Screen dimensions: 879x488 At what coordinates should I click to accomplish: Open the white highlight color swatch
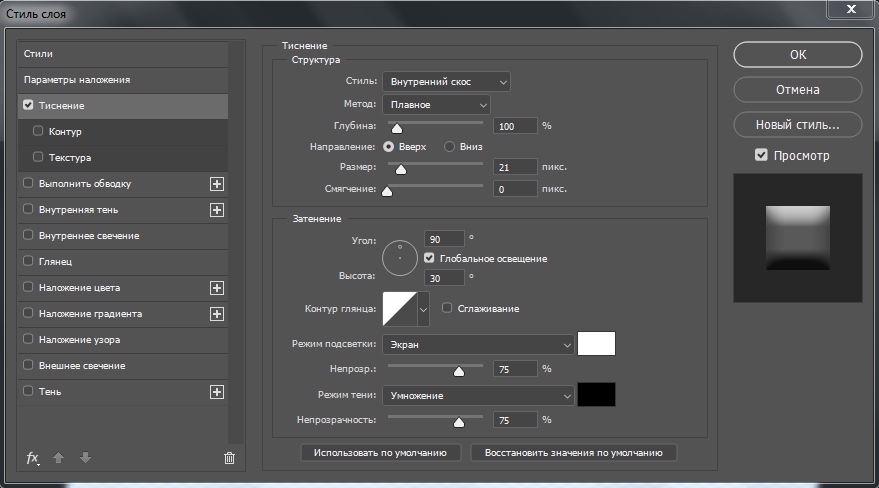point(596,343)
